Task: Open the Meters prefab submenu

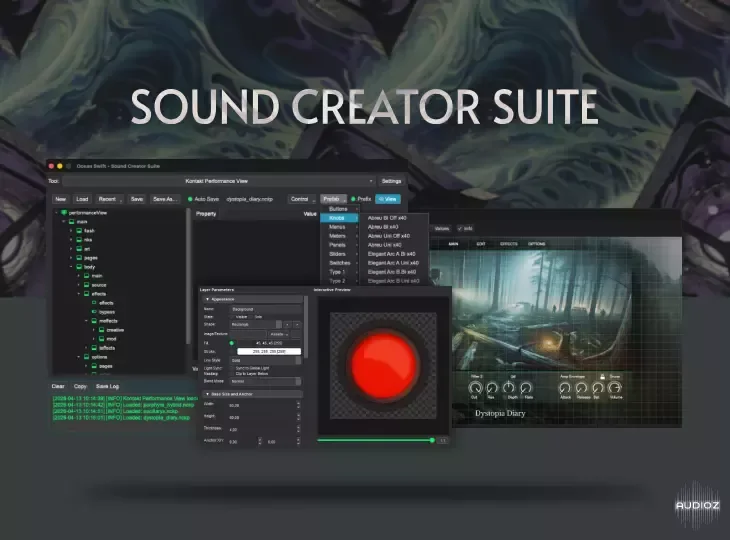Action: (339, 236)
